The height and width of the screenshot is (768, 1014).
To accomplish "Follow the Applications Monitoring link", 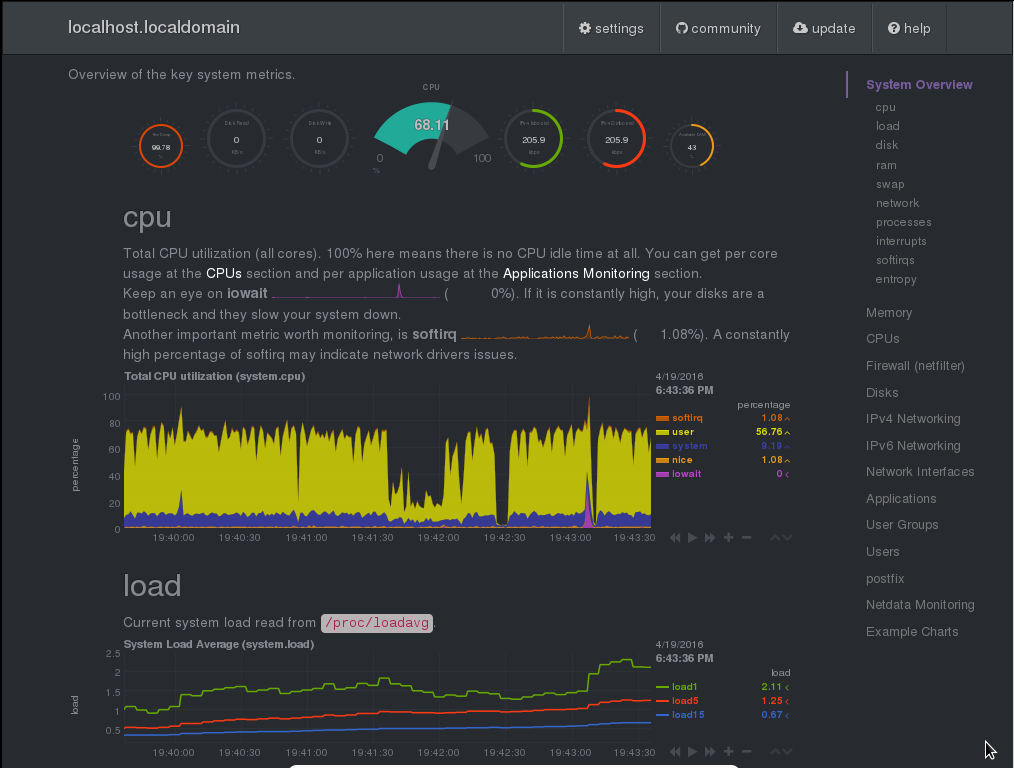I will click(576, 273).
